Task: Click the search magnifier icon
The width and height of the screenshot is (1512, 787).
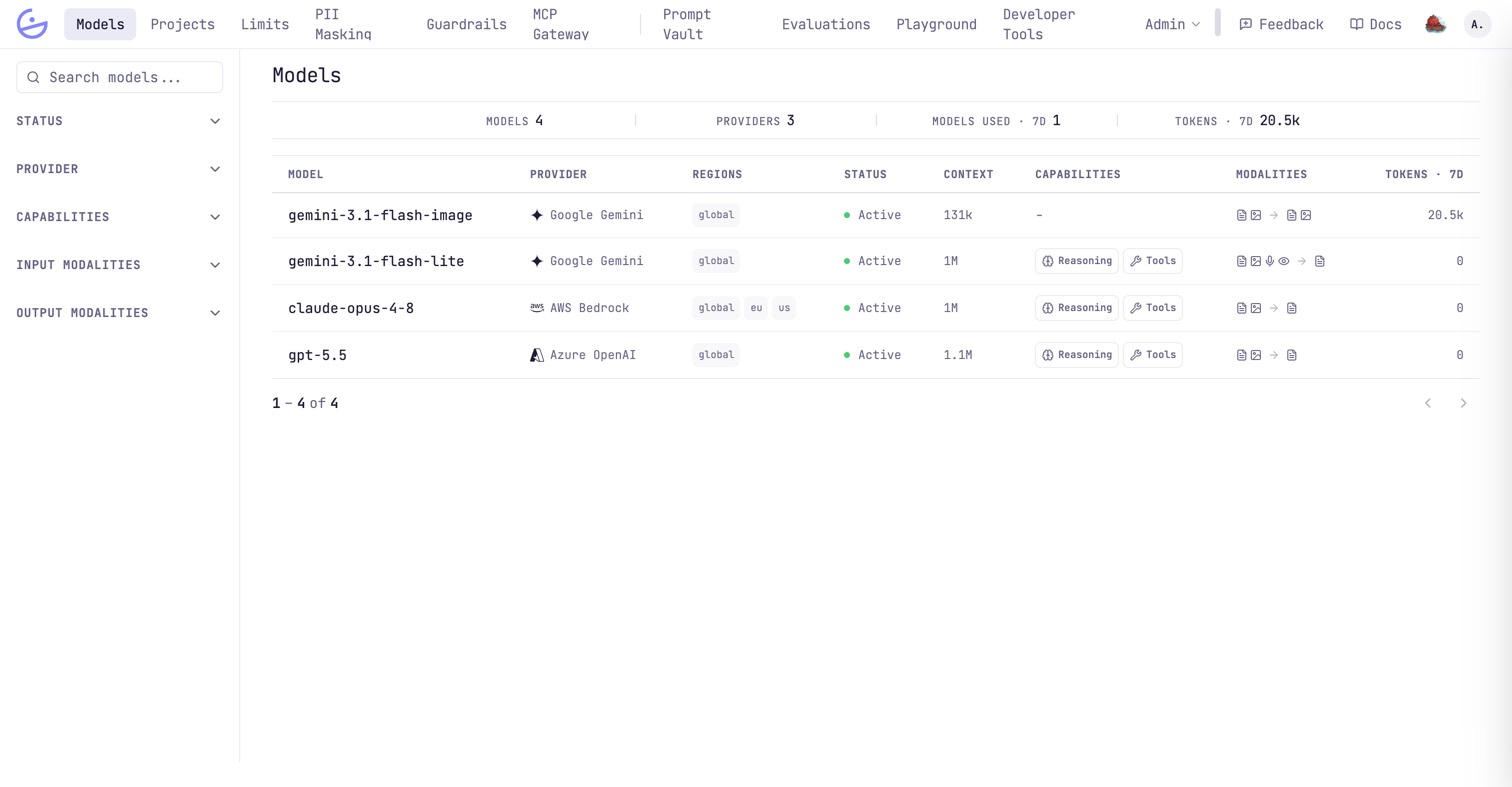Action: coord(34,77)
